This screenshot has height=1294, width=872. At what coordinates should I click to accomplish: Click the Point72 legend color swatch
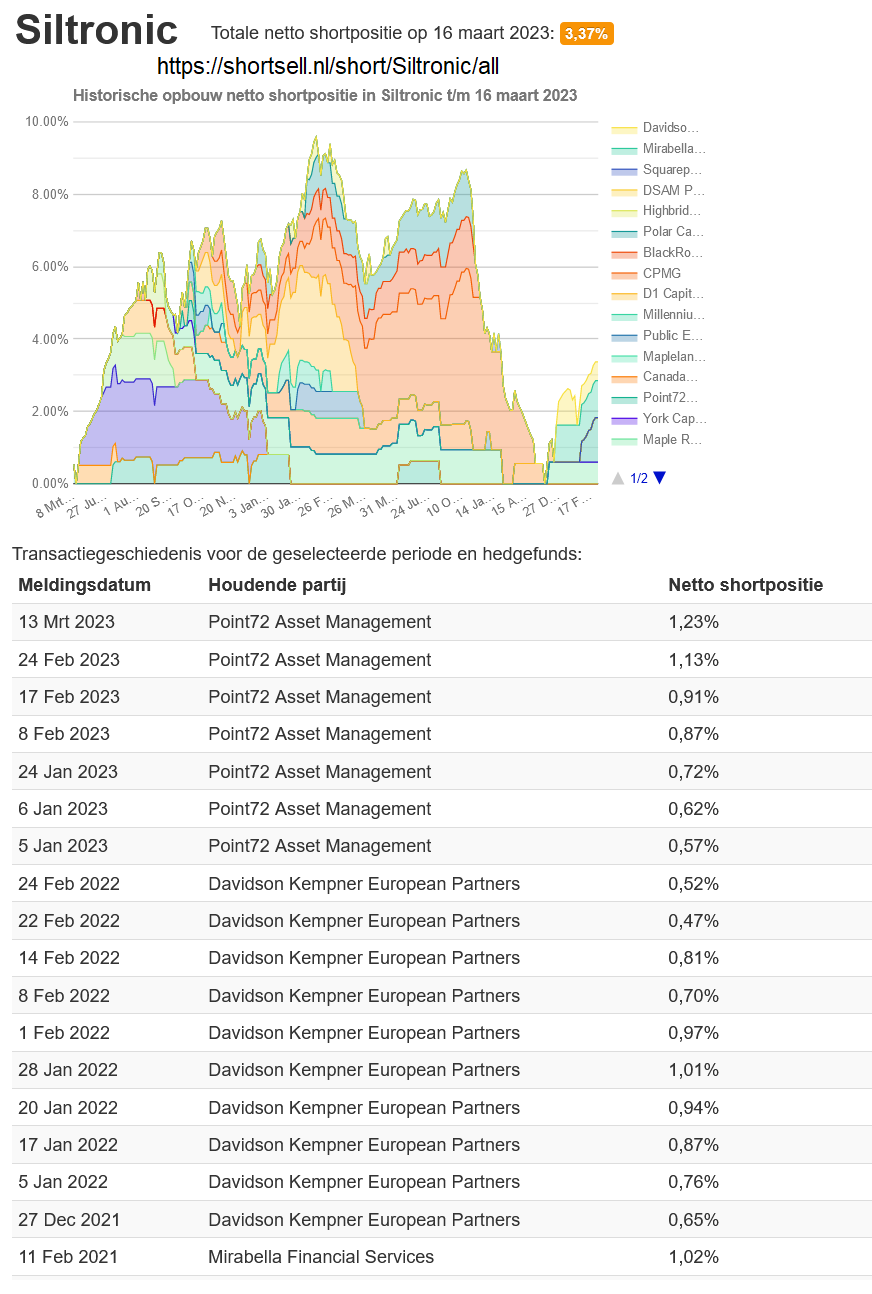[624, 398]
